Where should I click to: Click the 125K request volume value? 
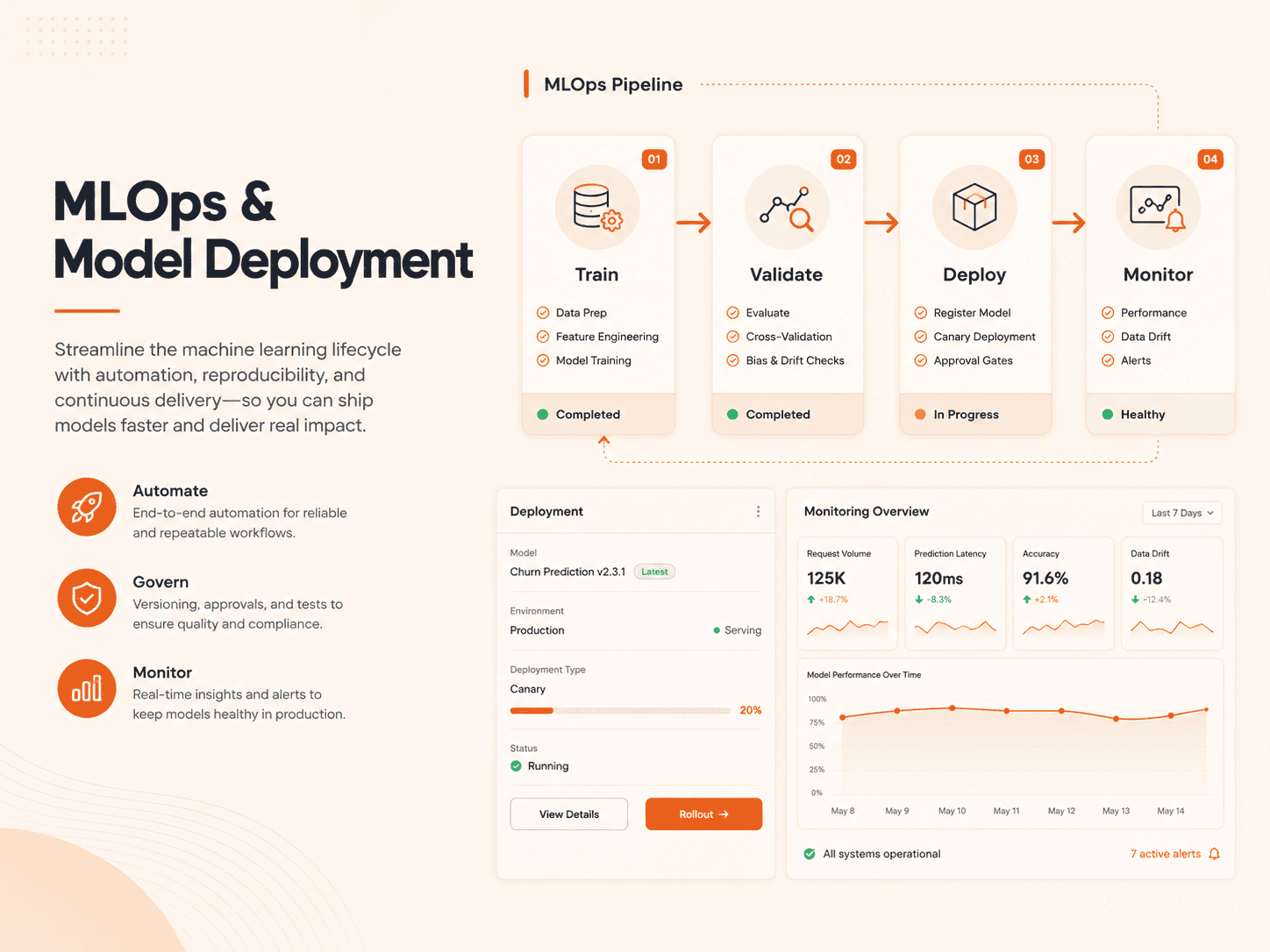[826, 579]
